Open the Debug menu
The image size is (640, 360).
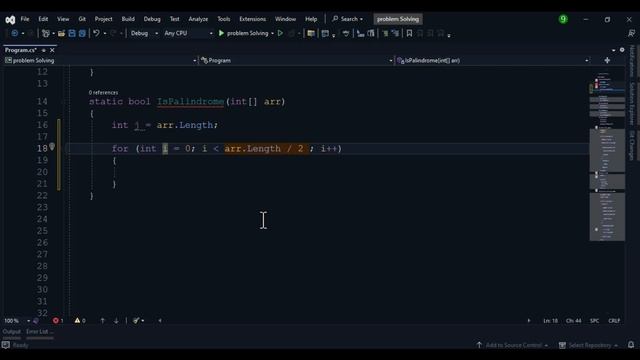point(152,19)
